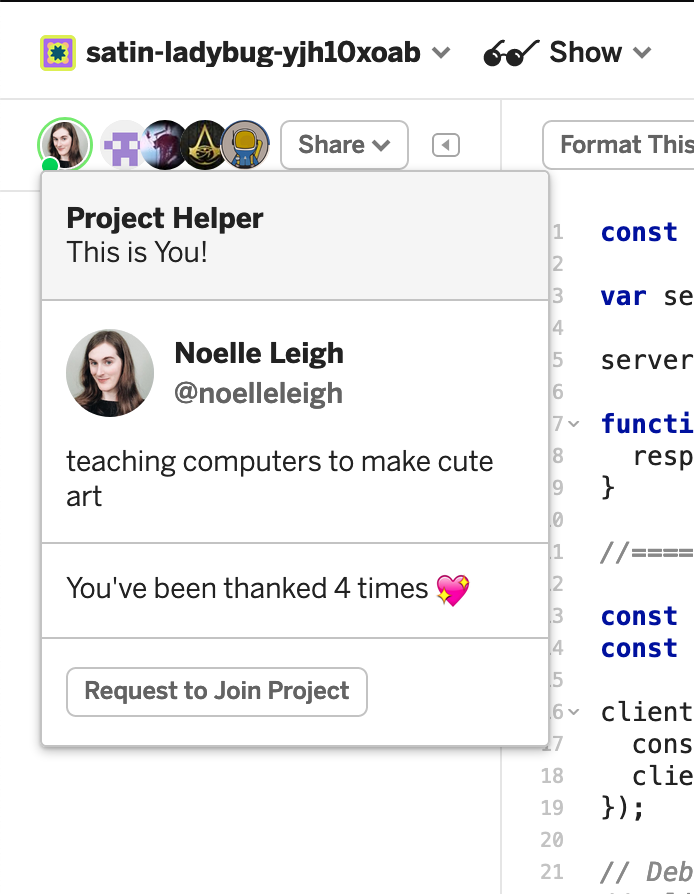Click the sunglasses Show icon
The width and height of the screenshot is (694, 894).
[x=510, y=52]
